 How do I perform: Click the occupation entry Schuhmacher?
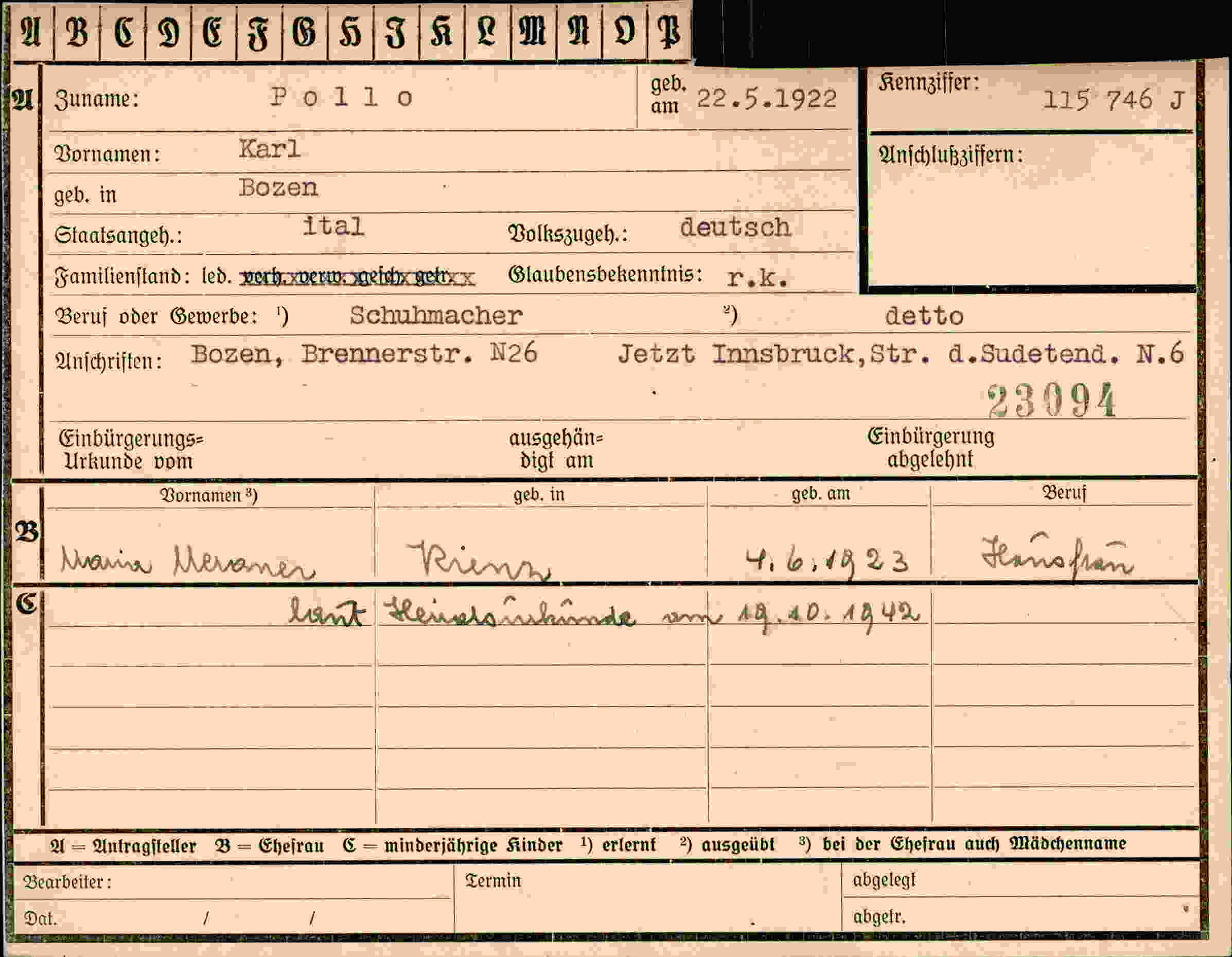pyautogui.click(x=436, y=316)
